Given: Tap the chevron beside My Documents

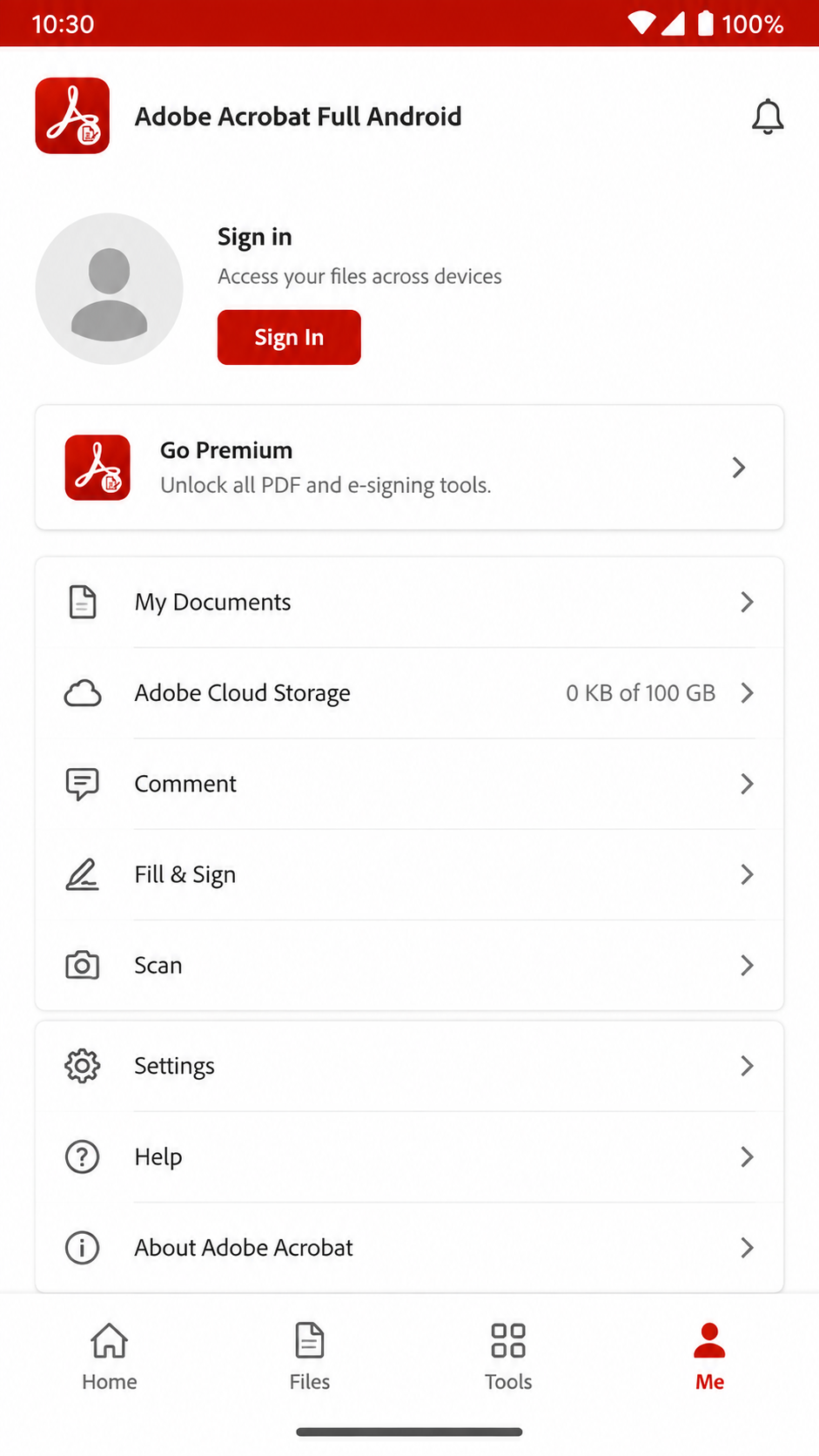Looking at the screenshot, I should coord(747,602).
